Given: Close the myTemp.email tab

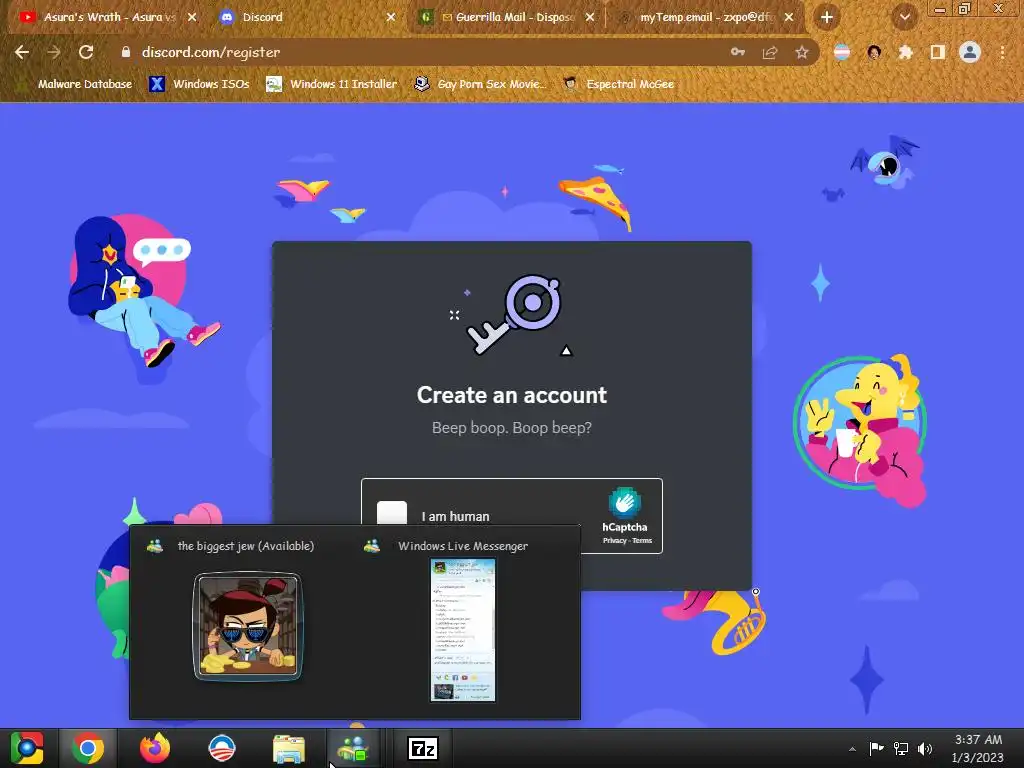Looking at the screenshot, I should click(789, 17).
